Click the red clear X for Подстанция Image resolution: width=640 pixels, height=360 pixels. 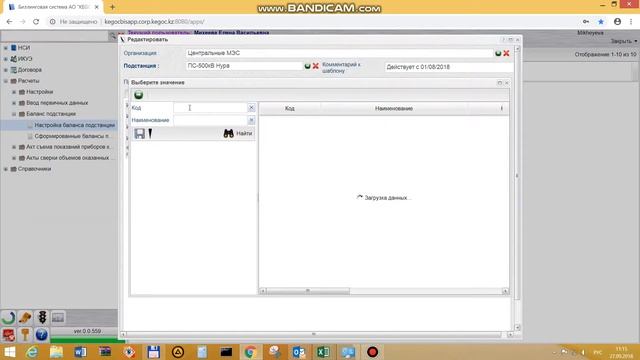pyautogui.click(x=316, y=66)
